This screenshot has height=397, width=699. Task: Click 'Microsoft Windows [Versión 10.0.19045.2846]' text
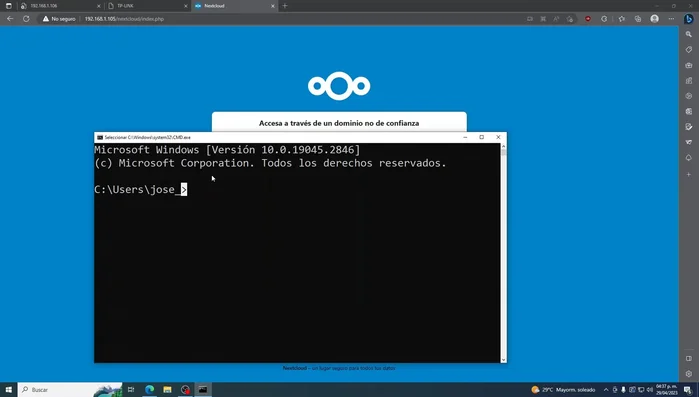point(227,150)
